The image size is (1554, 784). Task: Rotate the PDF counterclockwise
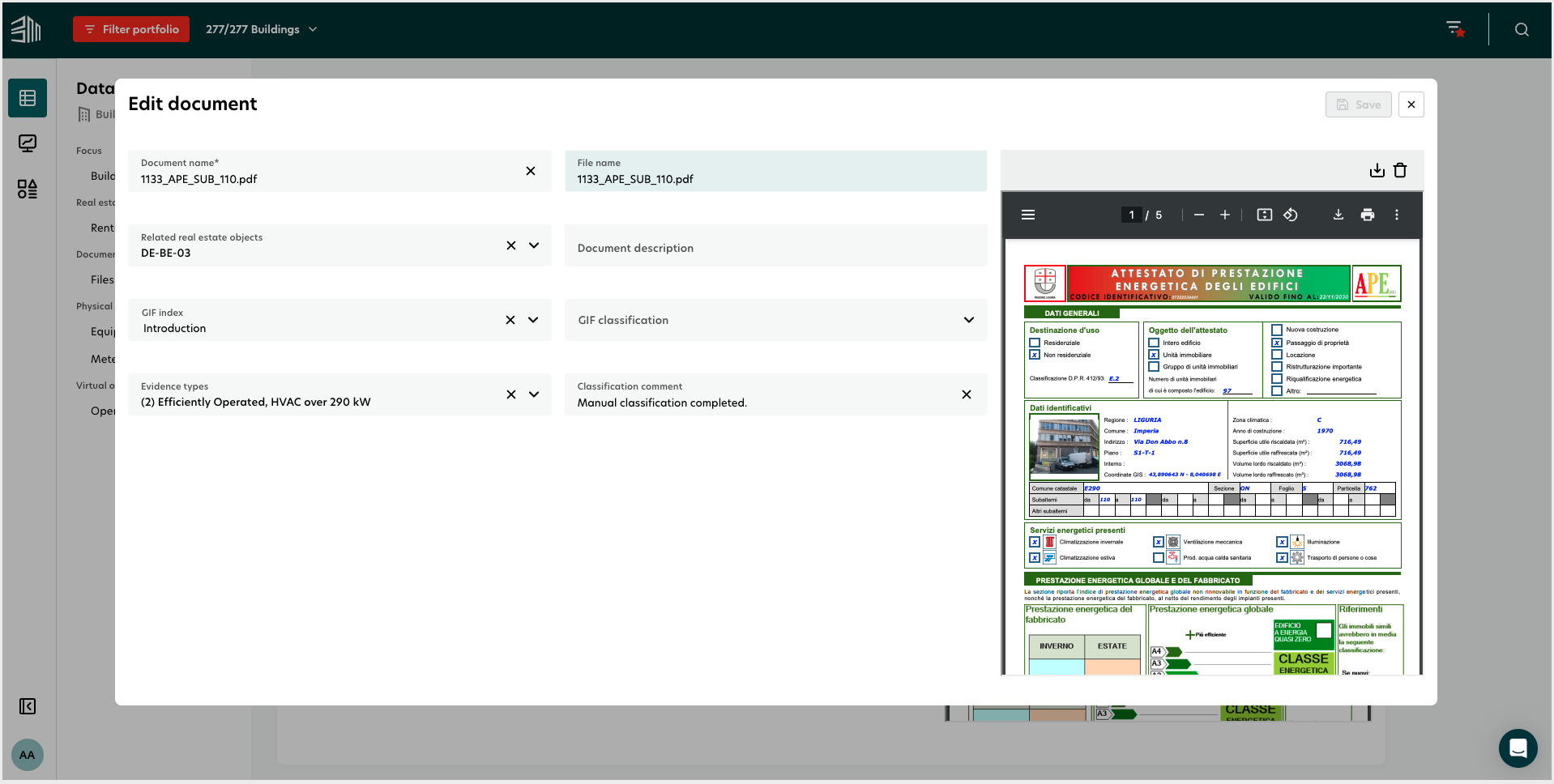[x=1291, y=215]
